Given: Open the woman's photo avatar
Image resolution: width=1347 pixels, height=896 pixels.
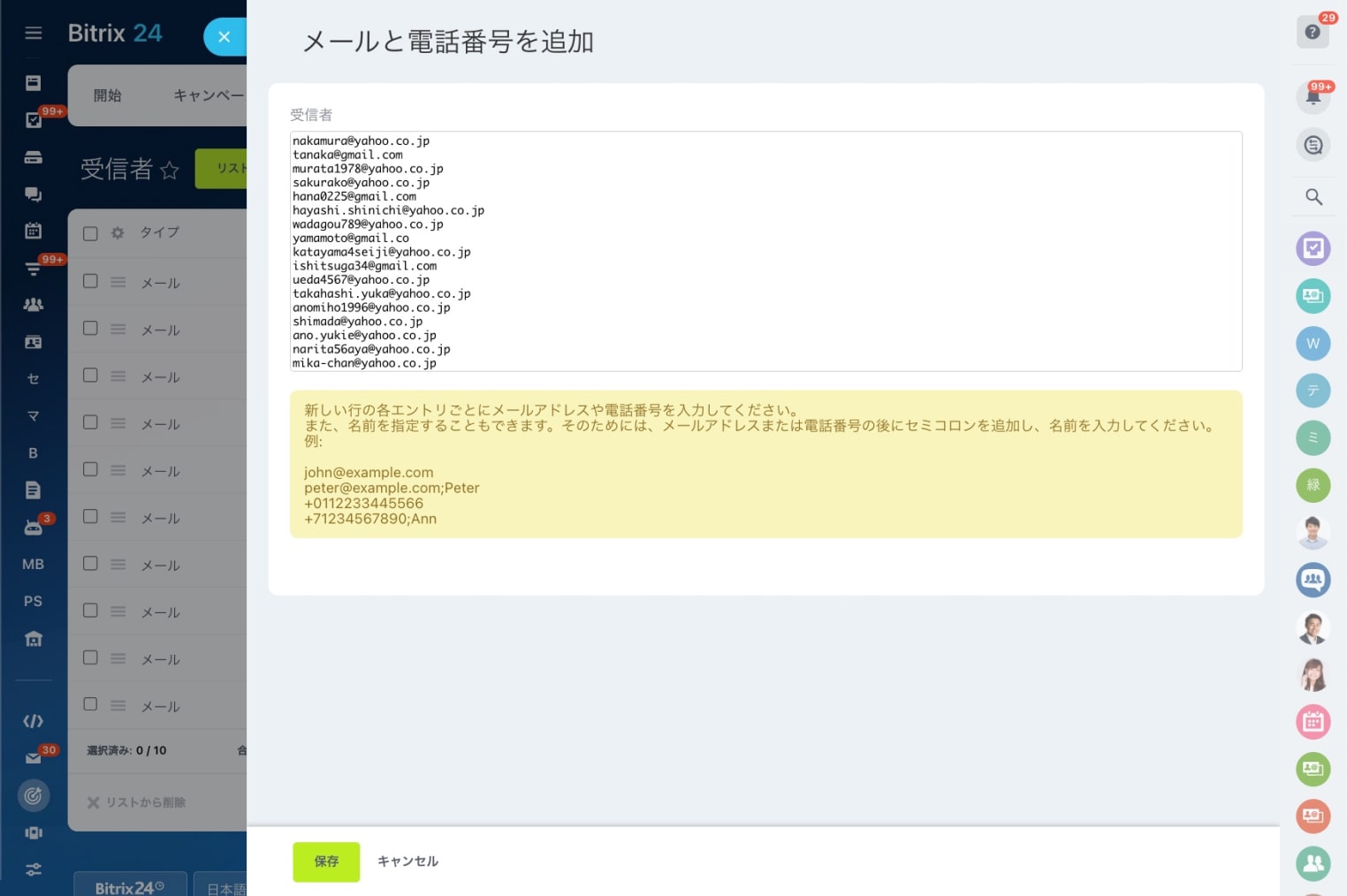Looking at the screenshot, I should pos(1313,674).
